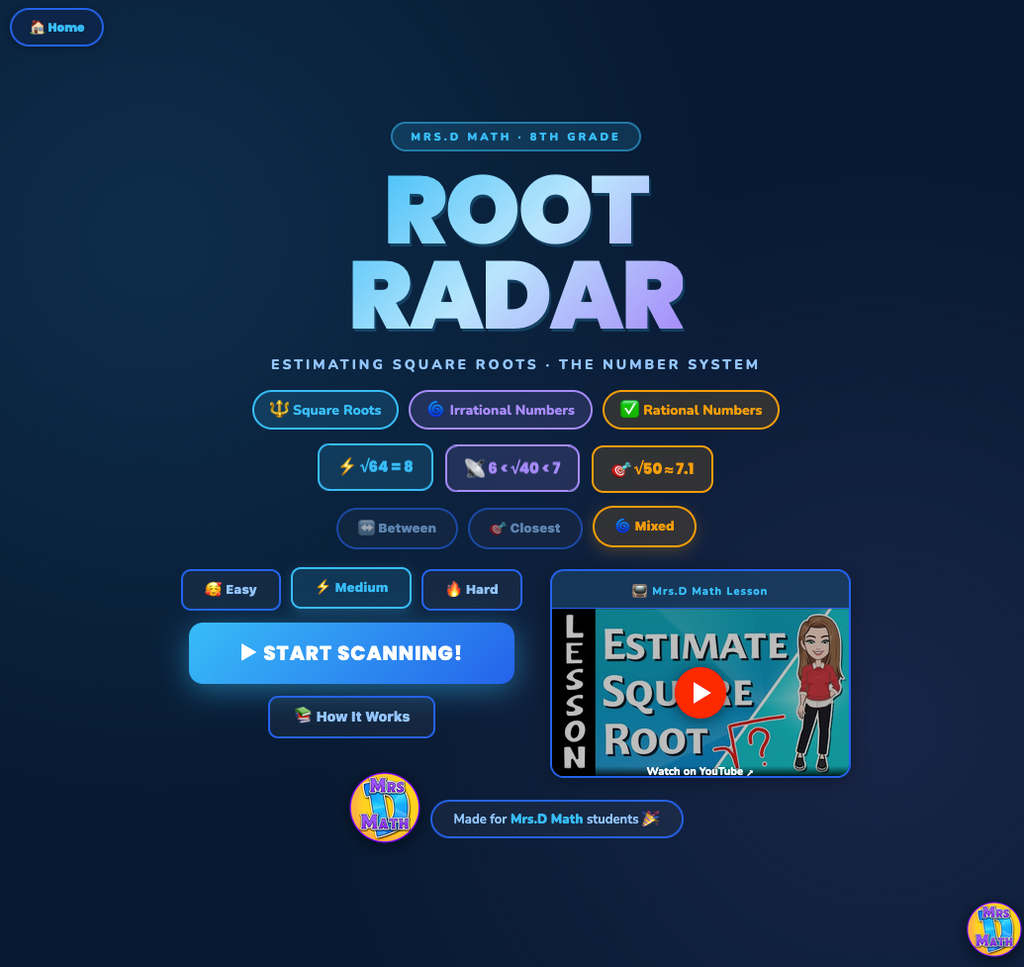The width and height of the screenshot is (1024, 967).
Task: Click the green checkmark on Rational Numbers
Action: (x=630, y=409)
